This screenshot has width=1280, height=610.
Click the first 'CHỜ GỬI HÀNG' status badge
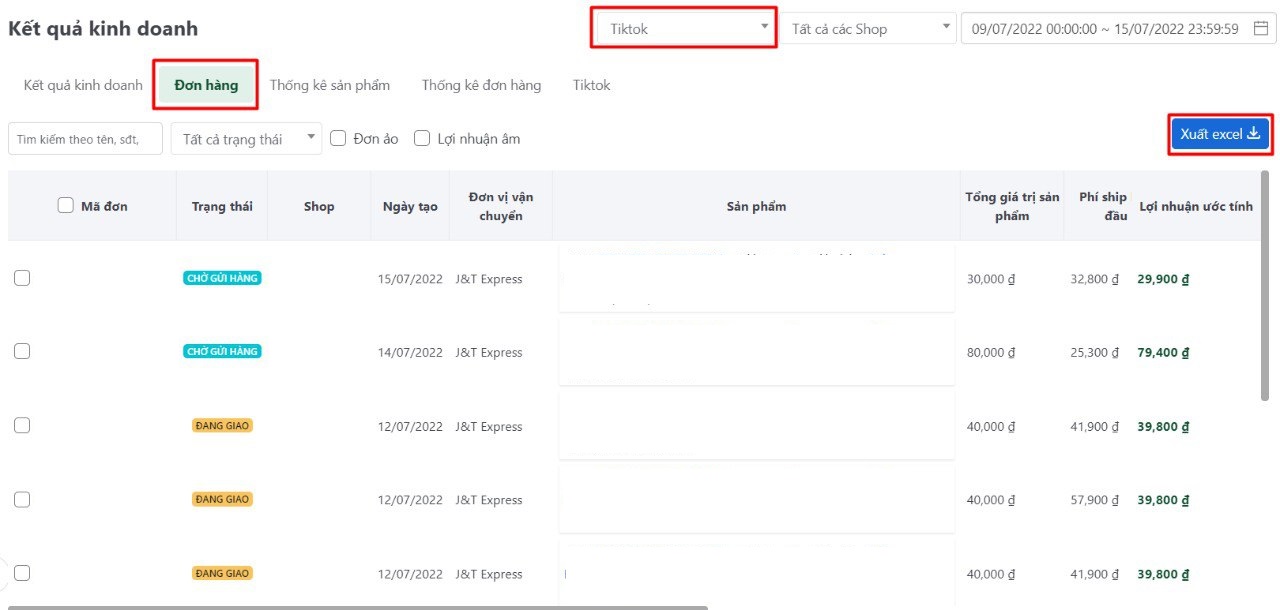[x=221, y=279]
